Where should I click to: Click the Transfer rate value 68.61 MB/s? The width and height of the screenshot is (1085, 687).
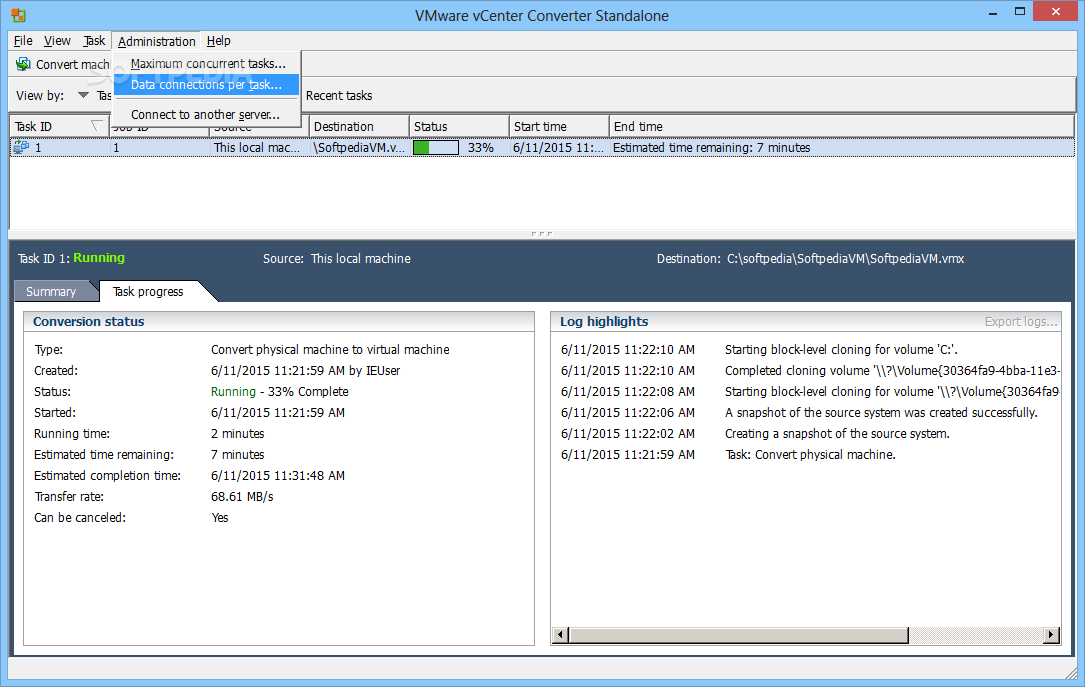[x=242, y=497]
